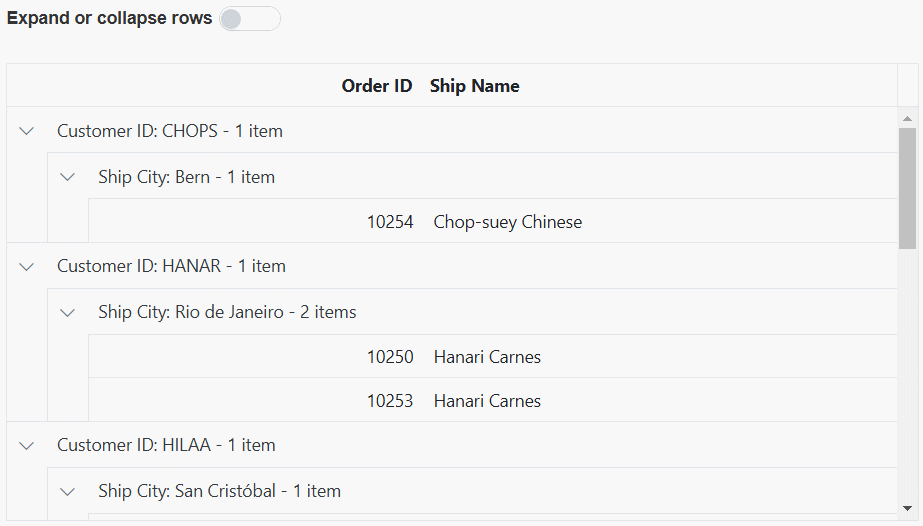
Task: Click Hanari Carnes in the 10250 row
Action: point(487,357)
